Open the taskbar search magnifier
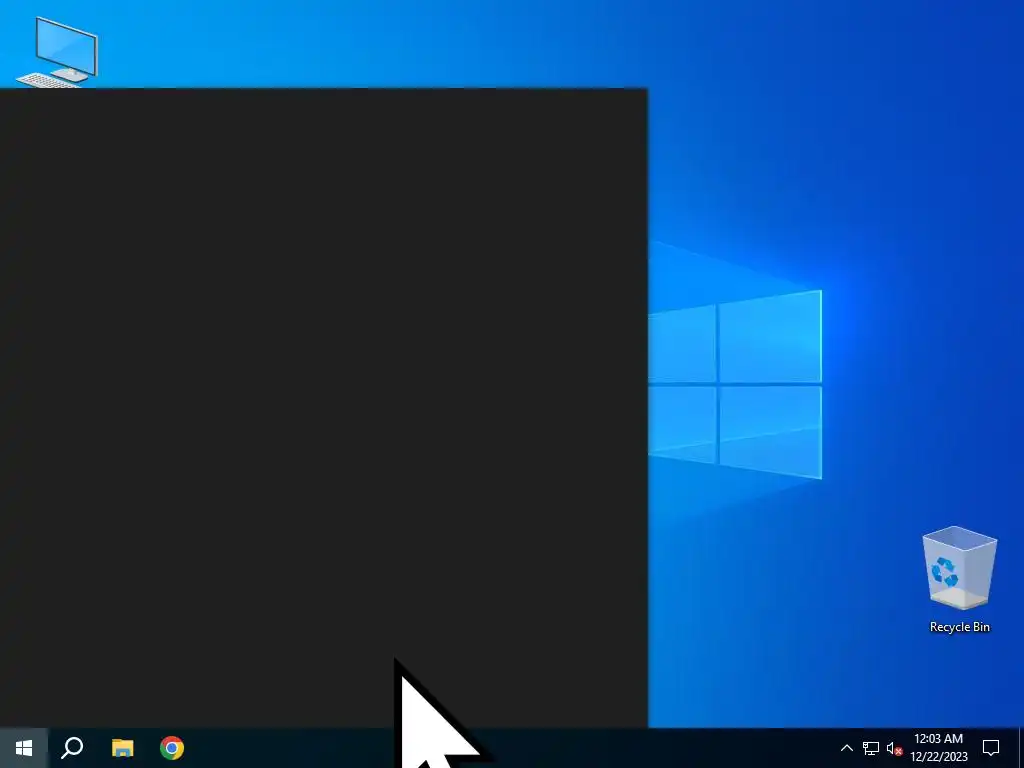This screenshot has height=768, width=1024. 72,748
